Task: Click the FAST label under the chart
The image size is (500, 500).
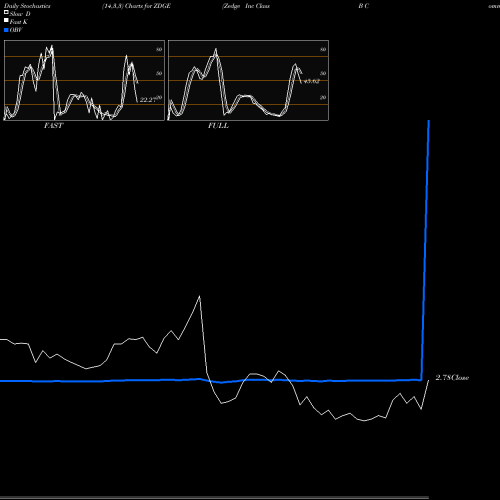Action: (54, 126)
